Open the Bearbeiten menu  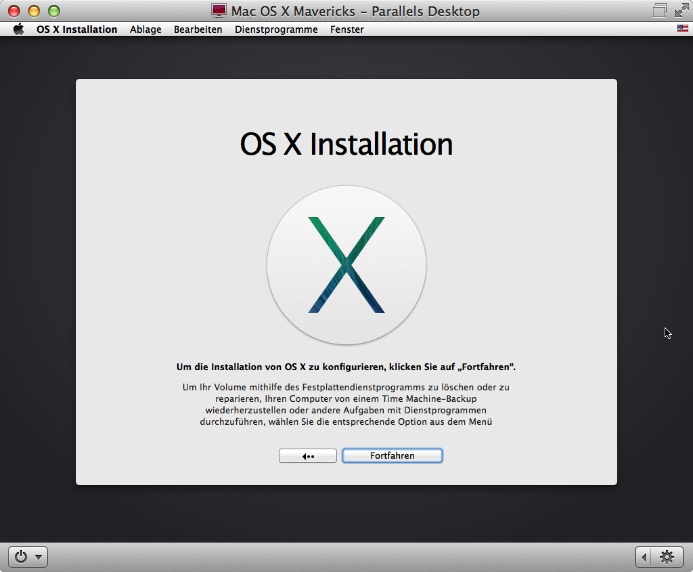coord(198,29)
